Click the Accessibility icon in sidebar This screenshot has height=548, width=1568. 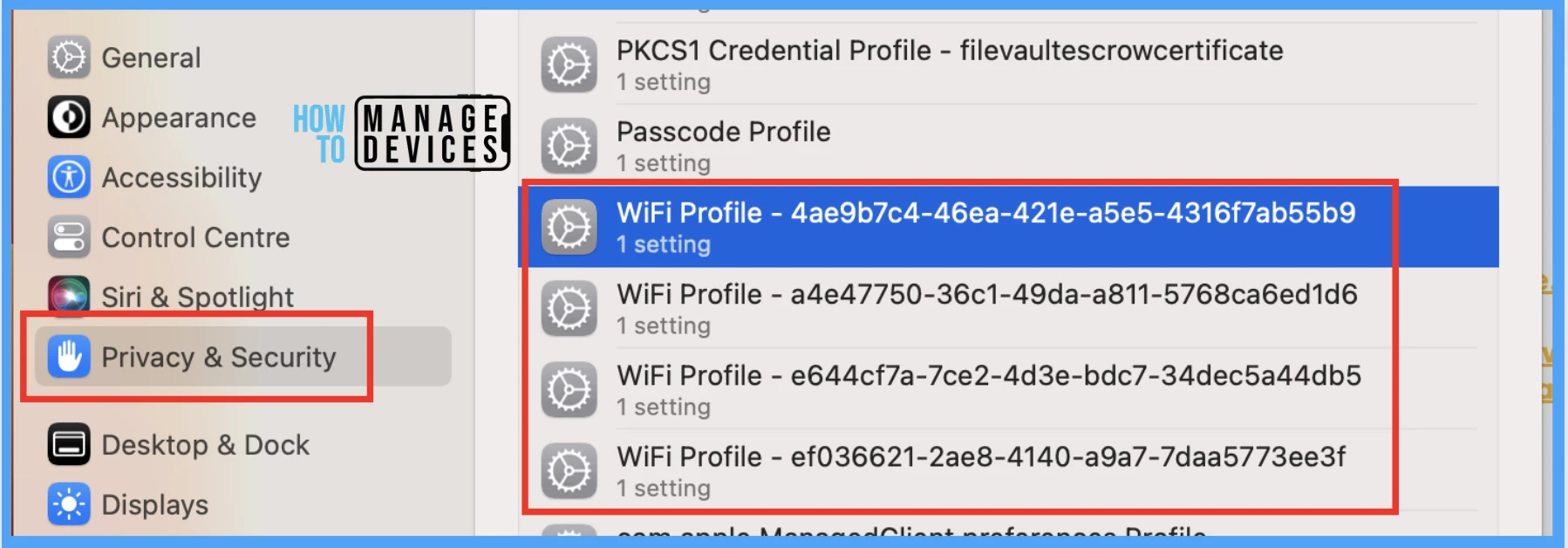tap(69, 177)
